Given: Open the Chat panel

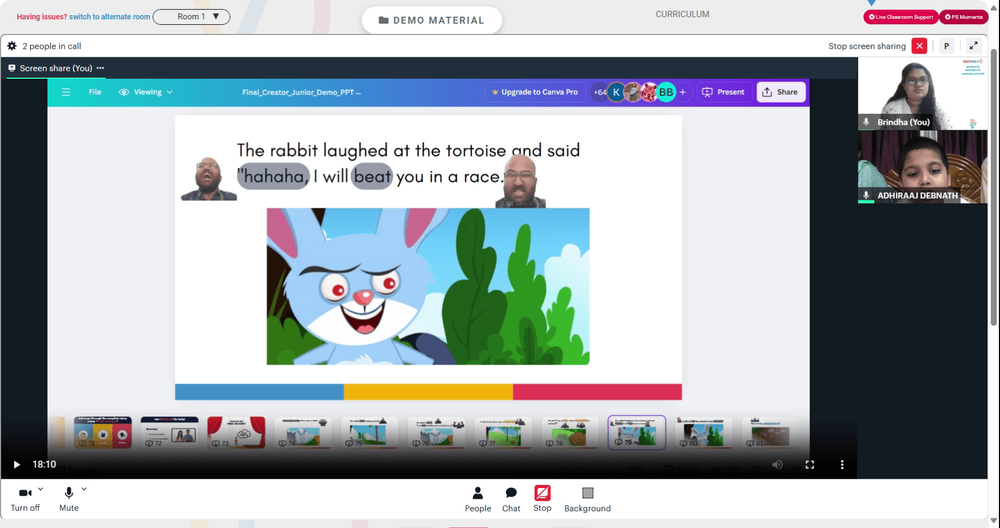Looking at the screenshot, I should point(511,499).
